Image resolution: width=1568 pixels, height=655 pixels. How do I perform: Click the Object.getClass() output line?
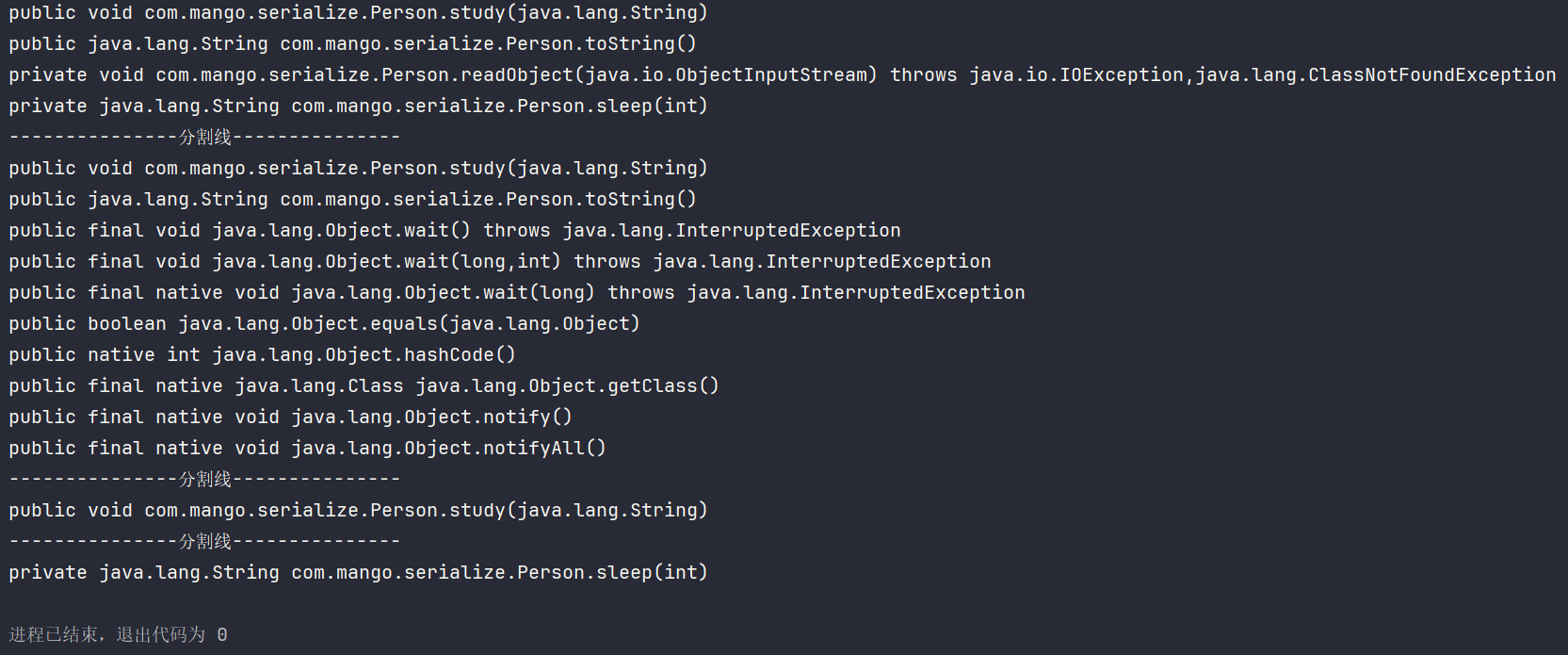(x=364, y=386)
